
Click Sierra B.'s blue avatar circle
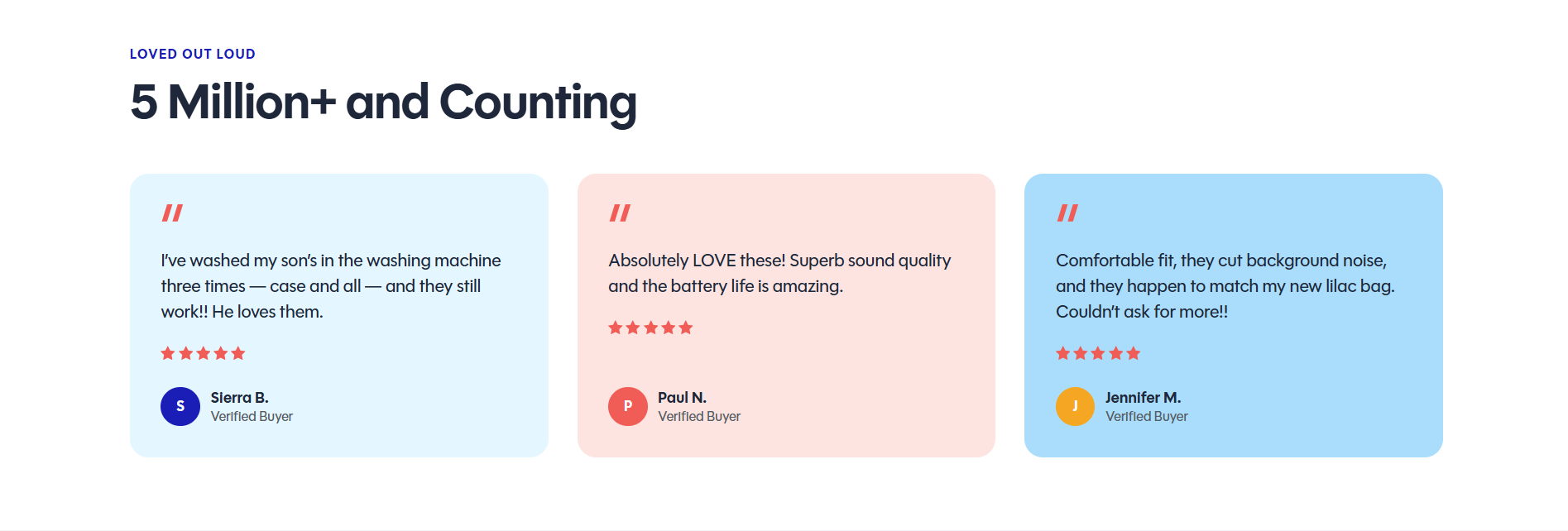[x=180, y=406]
